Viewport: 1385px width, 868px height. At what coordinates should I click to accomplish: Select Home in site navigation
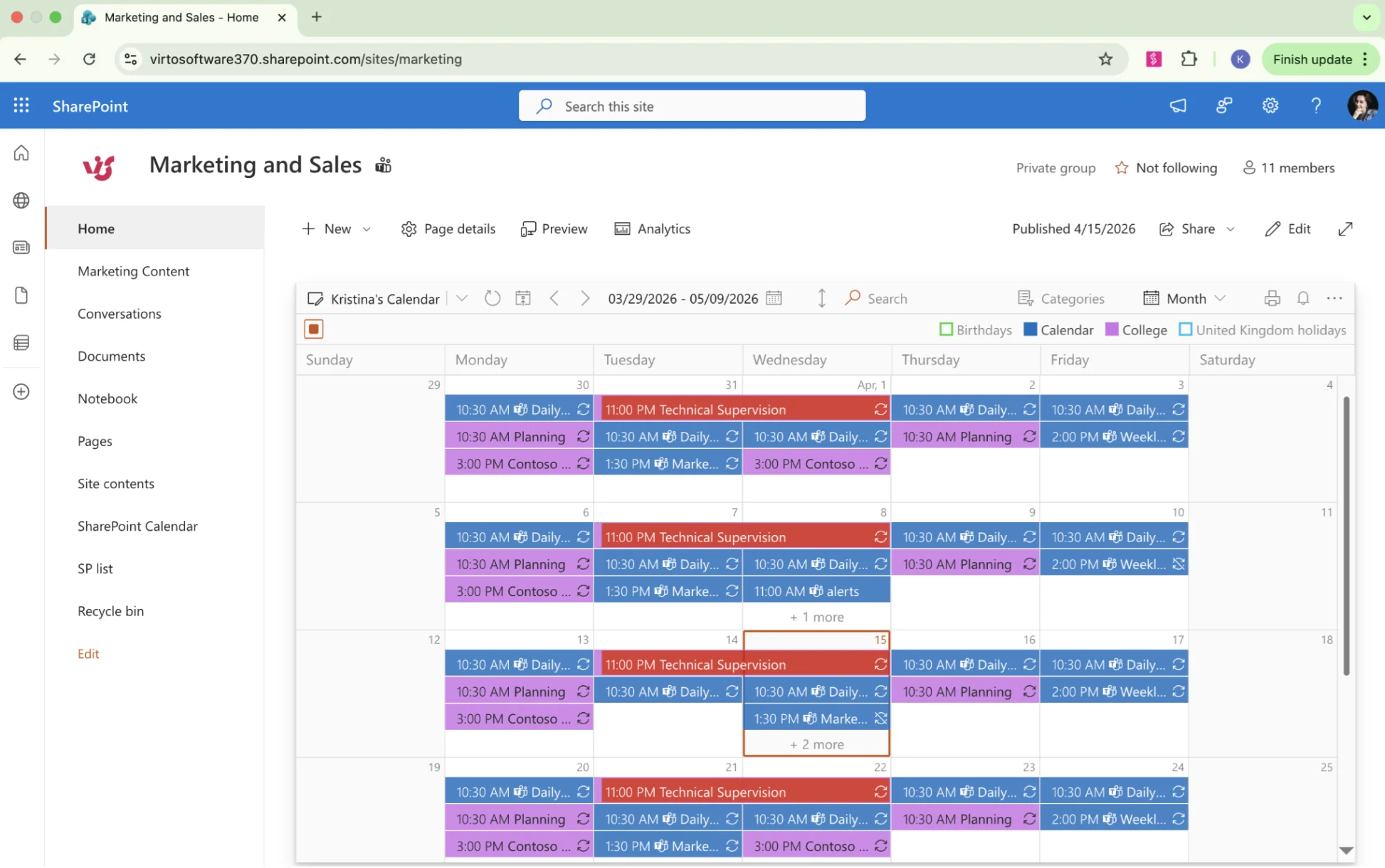155,228
